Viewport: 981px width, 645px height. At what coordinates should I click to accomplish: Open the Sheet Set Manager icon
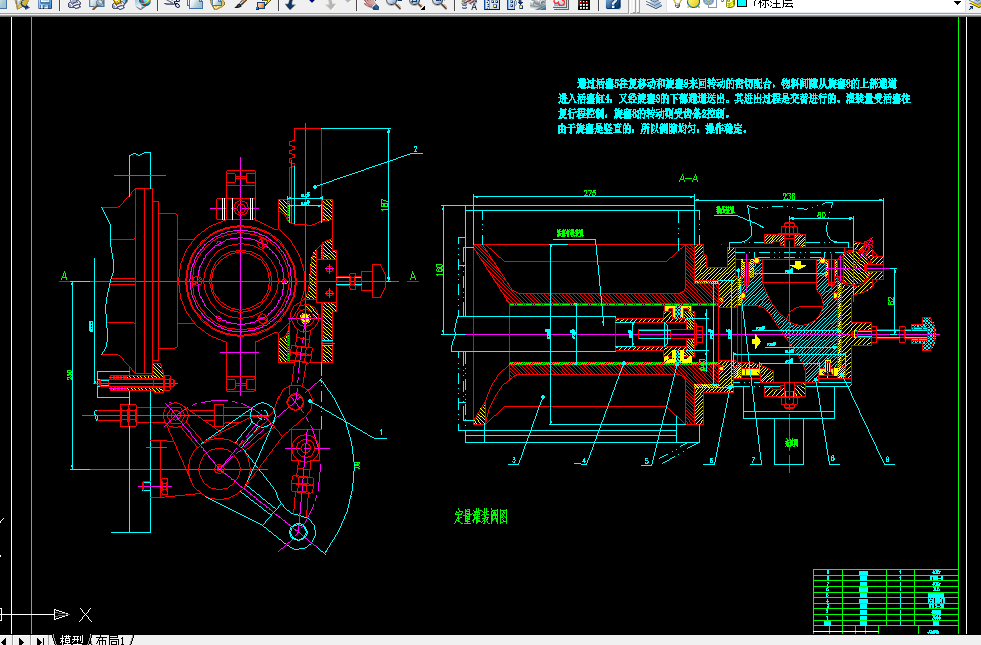click(x=538, y=4)
